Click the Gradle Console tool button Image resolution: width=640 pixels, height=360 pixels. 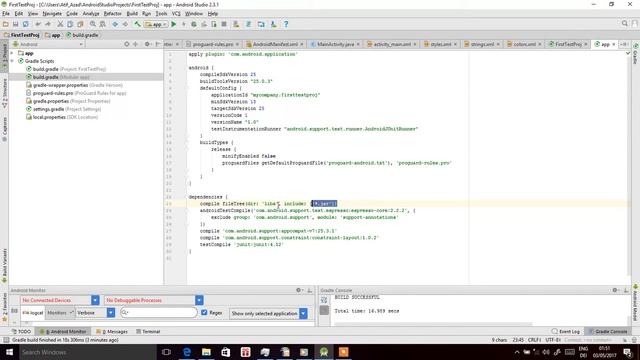[x=608, y=331]
